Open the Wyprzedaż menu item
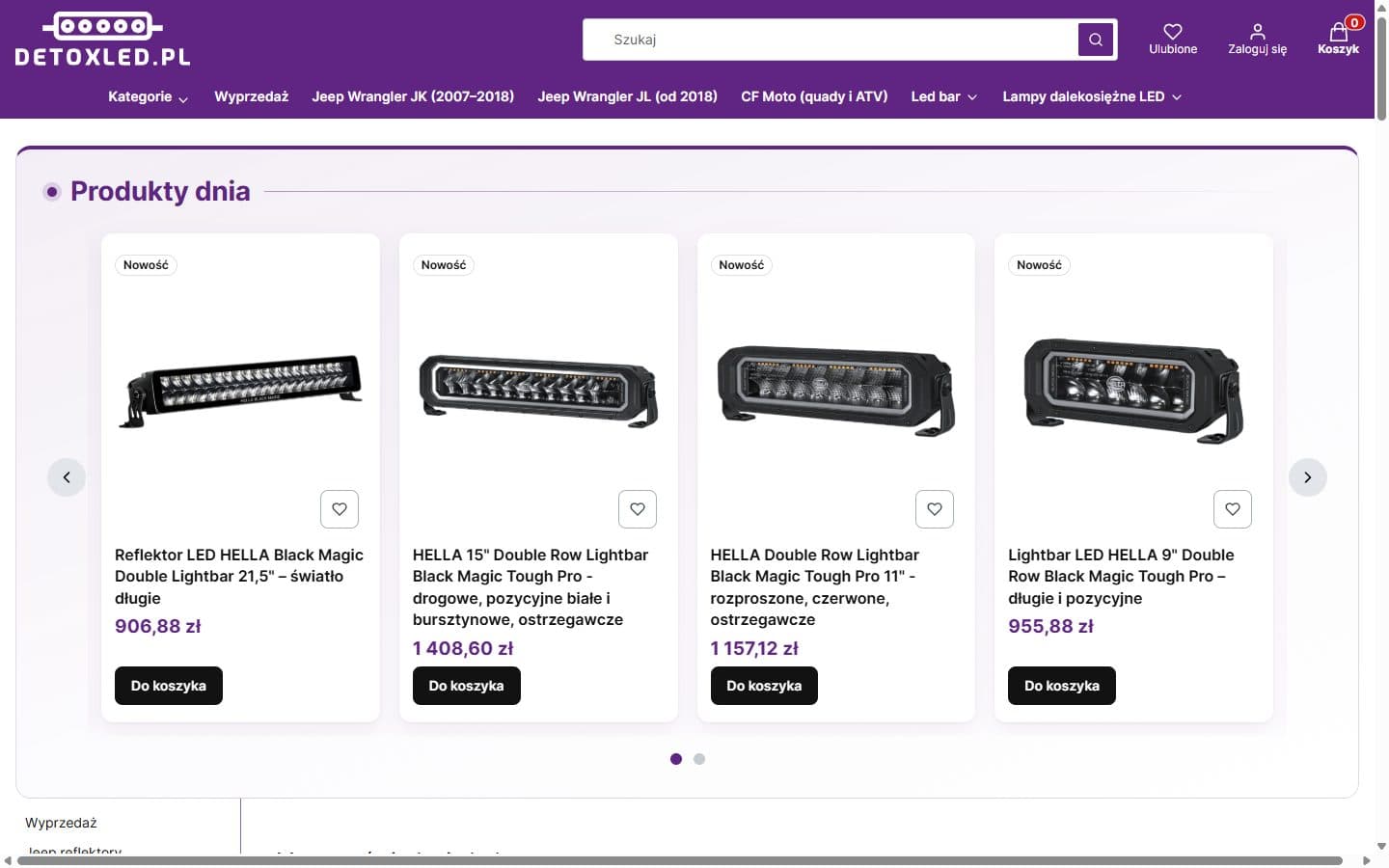The image size is (1389, 868). 252,96
